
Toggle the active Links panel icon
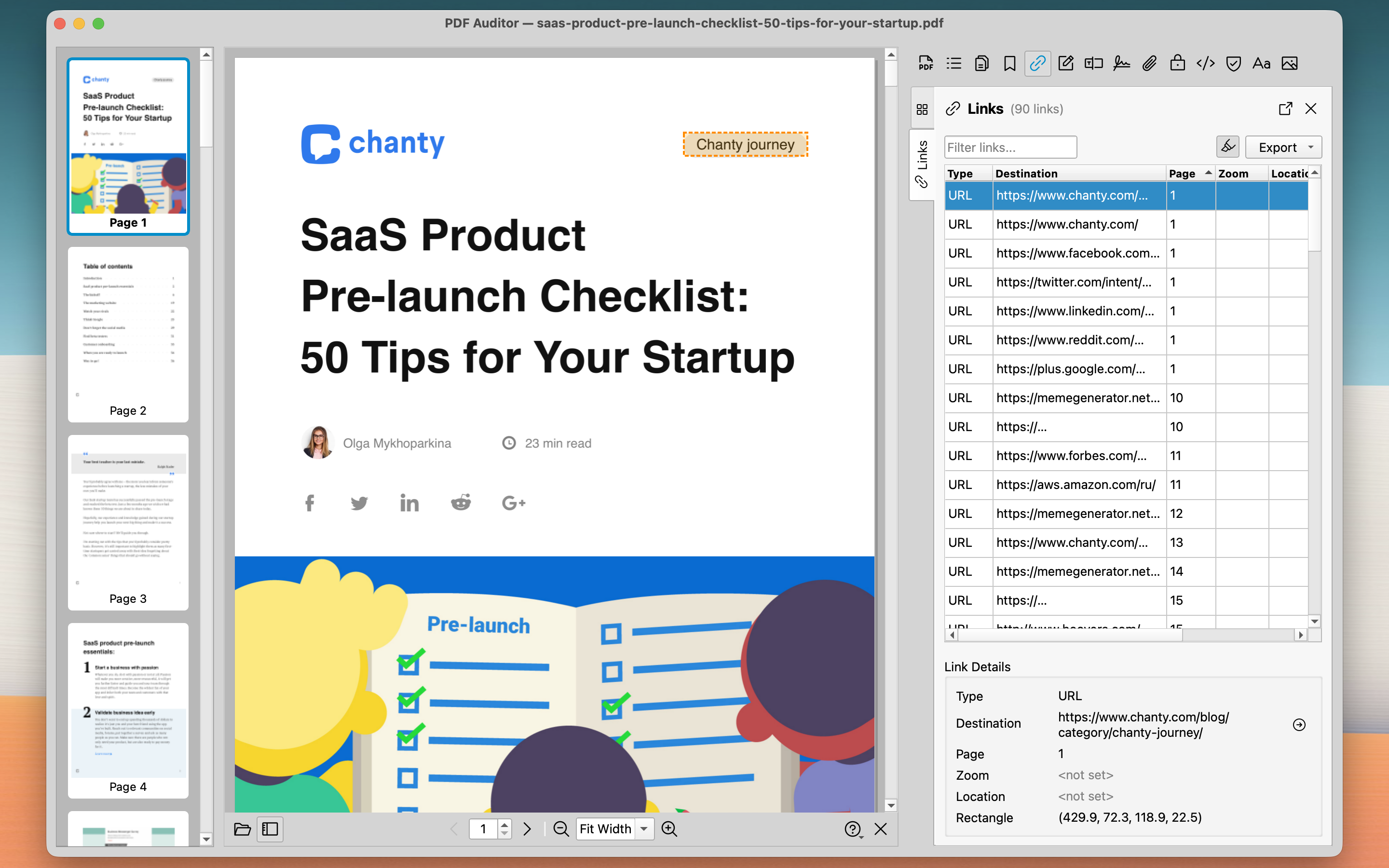click(1037, 63)
